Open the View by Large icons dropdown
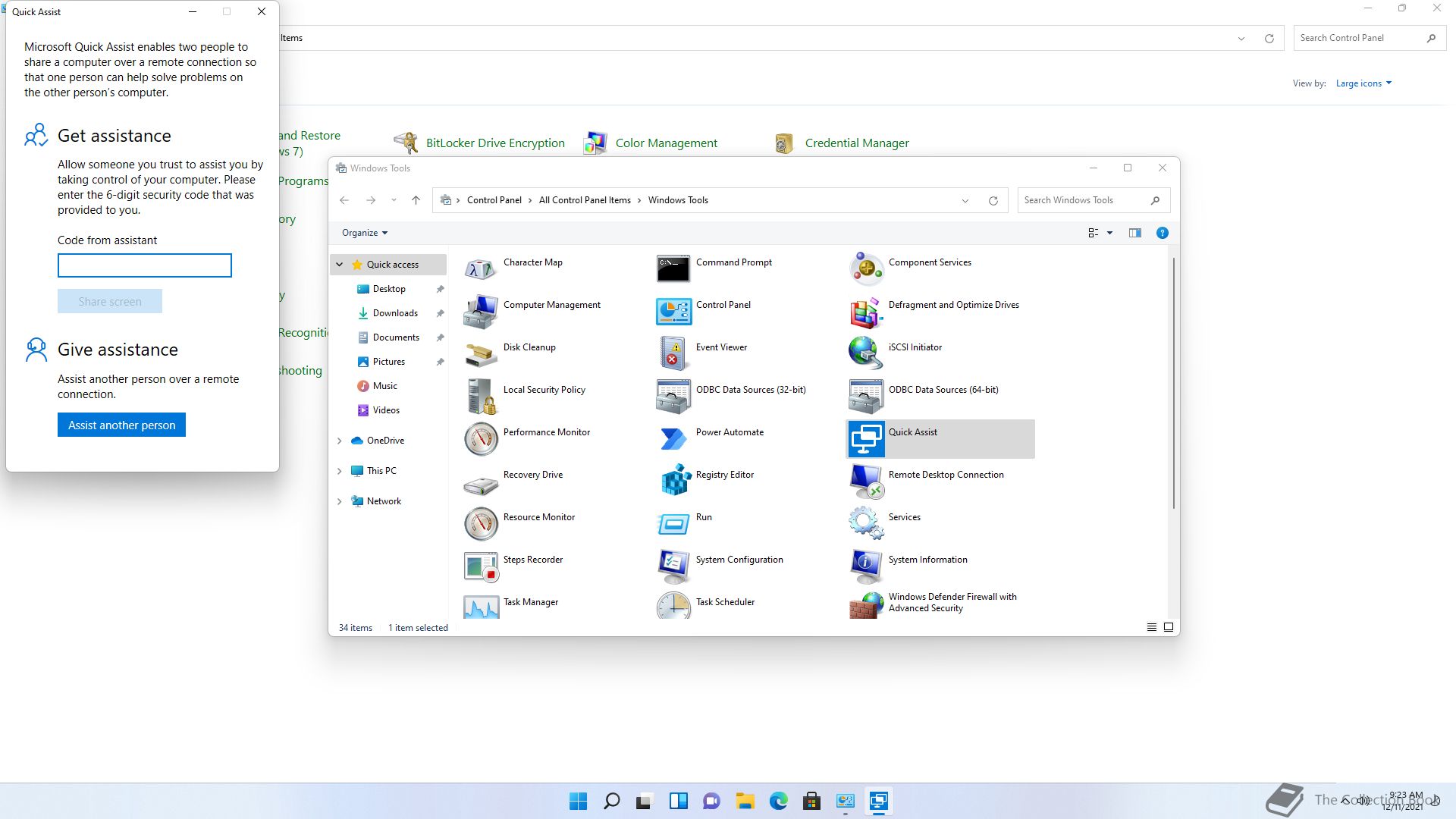 coord(1363,83)
